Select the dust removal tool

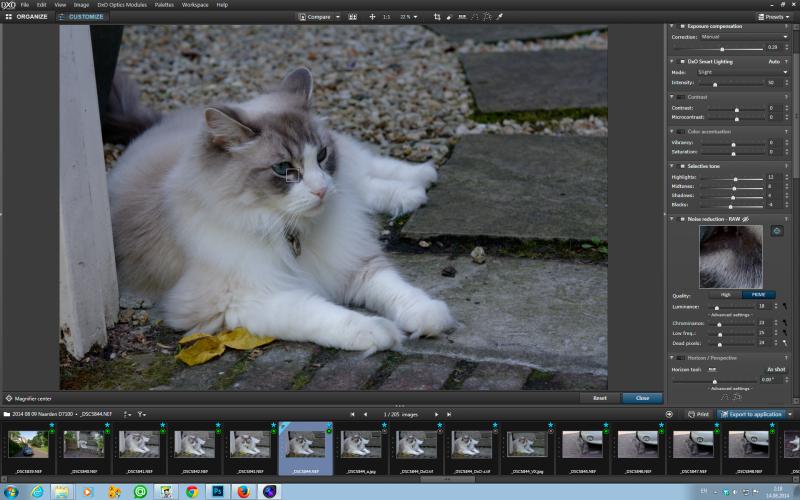point(449,17)
